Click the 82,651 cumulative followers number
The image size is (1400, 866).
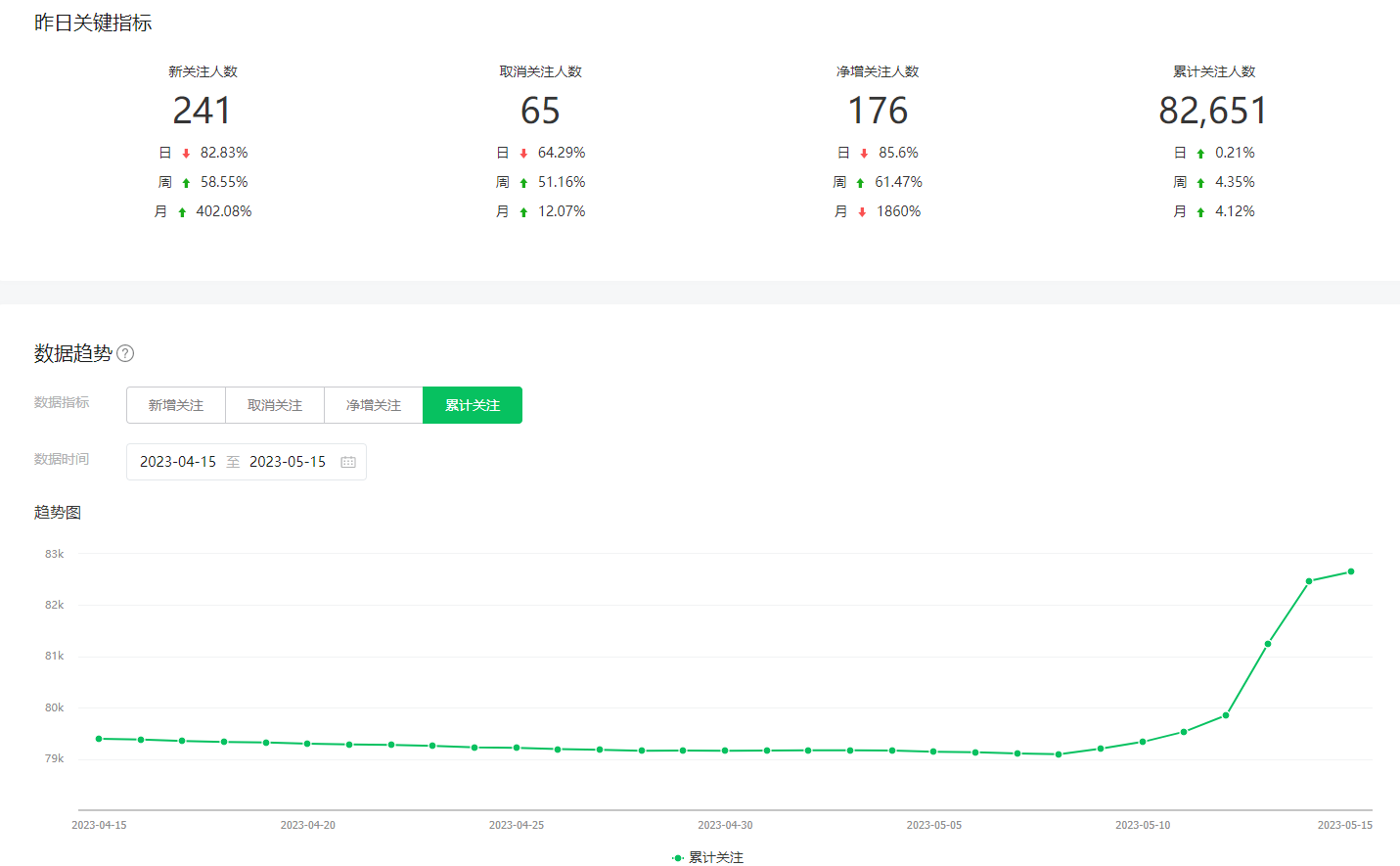point(1213,111)
